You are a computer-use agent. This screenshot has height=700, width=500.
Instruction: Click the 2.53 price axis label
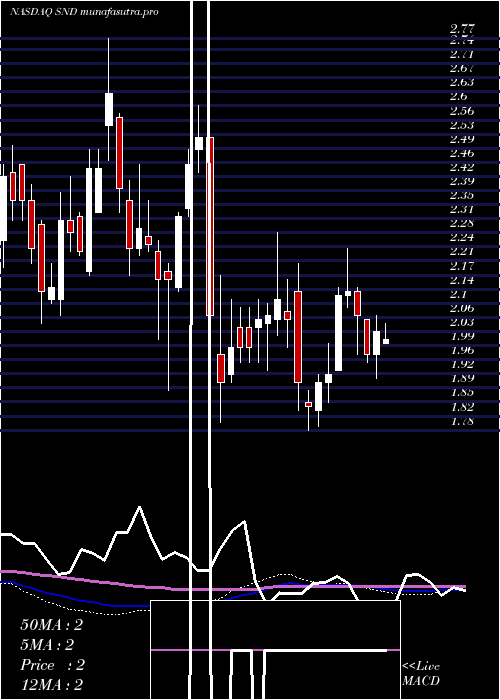(x=462, y=125)
